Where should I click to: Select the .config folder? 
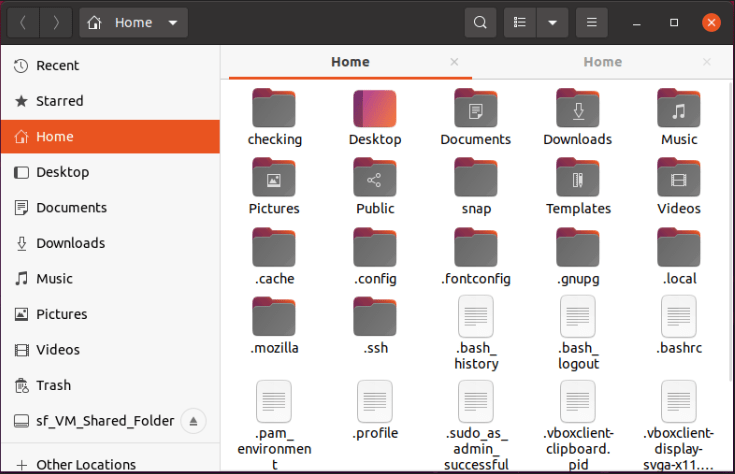coord(375,257)
